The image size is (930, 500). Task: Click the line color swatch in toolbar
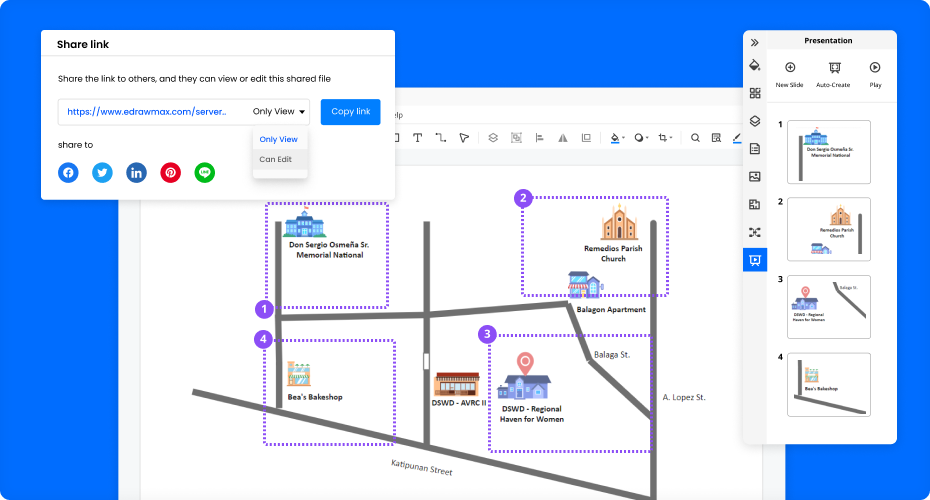click(x=738, y=138)
